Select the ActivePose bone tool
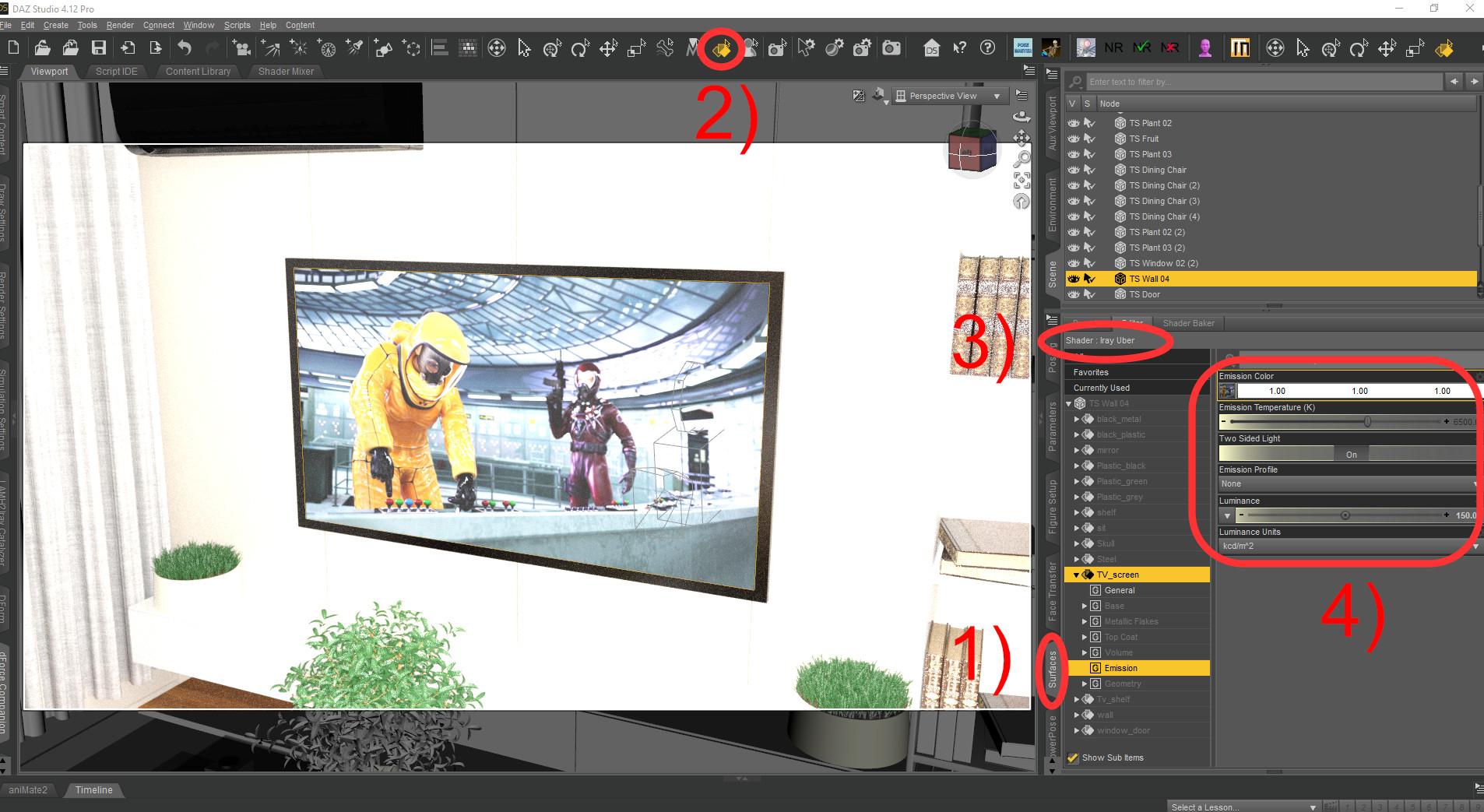 (664, 48)
